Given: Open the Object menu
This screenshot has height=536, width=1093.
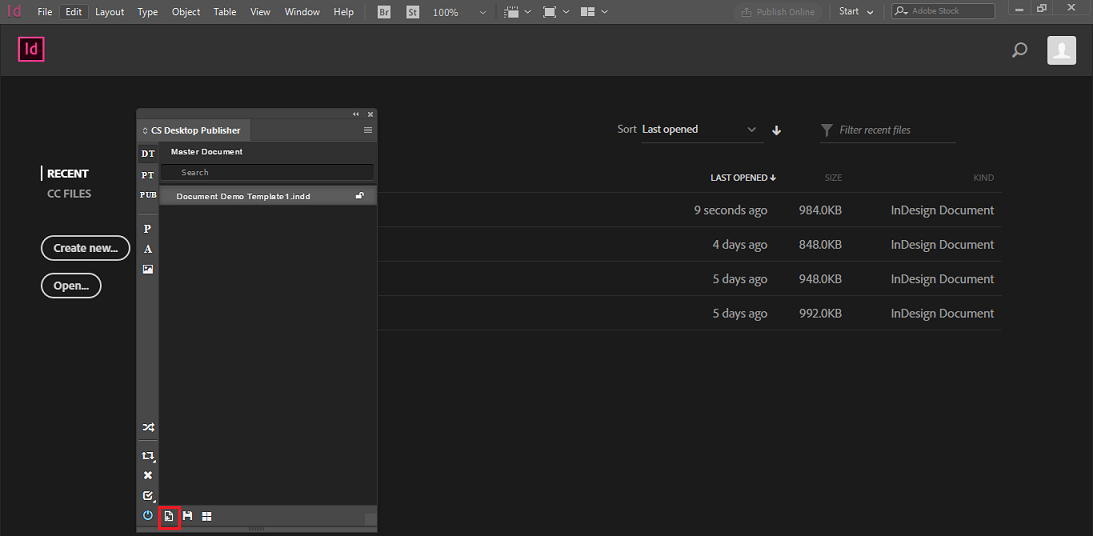Looking at the screenshot, I should click(186, 12).
